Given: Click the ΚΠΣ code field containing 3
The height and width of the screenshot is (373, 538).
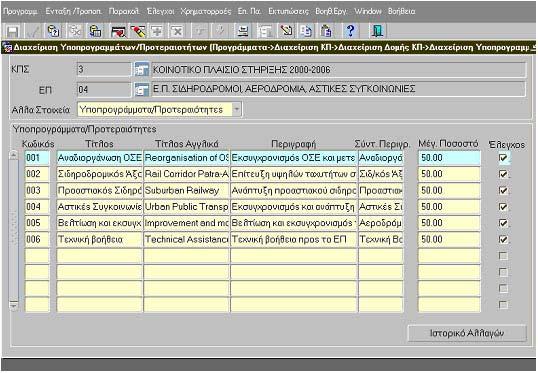Looking at the screenshot, I should [x=104, y=70].
